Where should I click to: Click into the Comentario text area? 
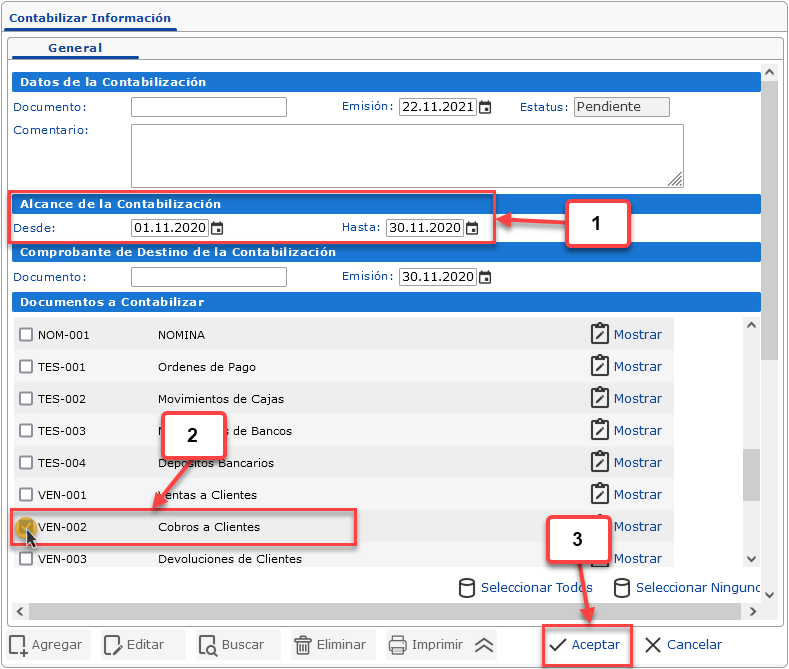click(406, 155)
